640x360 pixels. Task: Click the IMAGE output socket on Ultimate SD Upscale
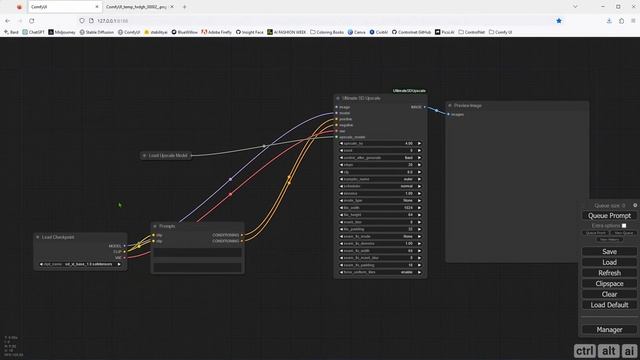pos(424,107)
